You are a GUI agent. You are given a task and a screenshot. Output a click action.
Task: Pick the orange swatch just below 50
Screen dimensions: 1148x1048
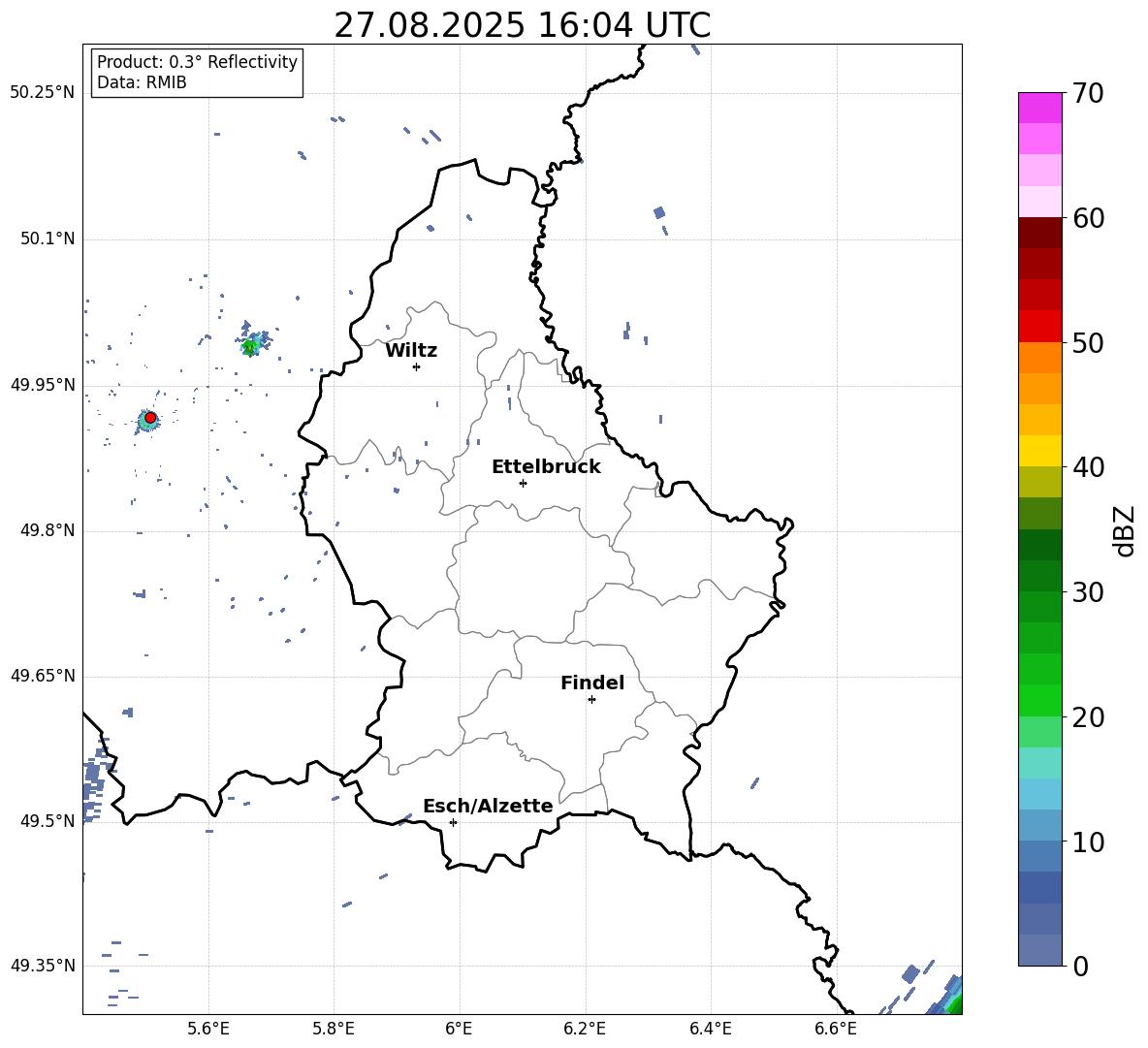pyautogui.click(x=1040, y=358)
